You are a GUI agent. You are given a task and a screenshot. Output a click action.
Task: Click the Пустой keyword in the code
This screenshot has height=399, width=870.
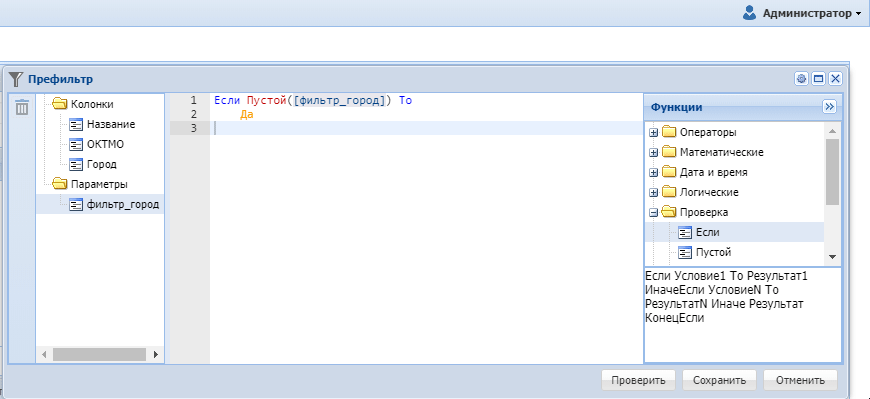[267, 101]
